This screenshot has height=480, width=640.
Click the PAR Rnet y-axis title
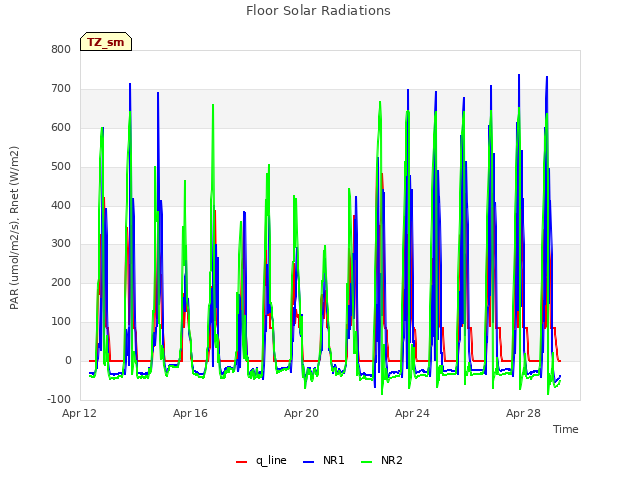pos(14,228)
